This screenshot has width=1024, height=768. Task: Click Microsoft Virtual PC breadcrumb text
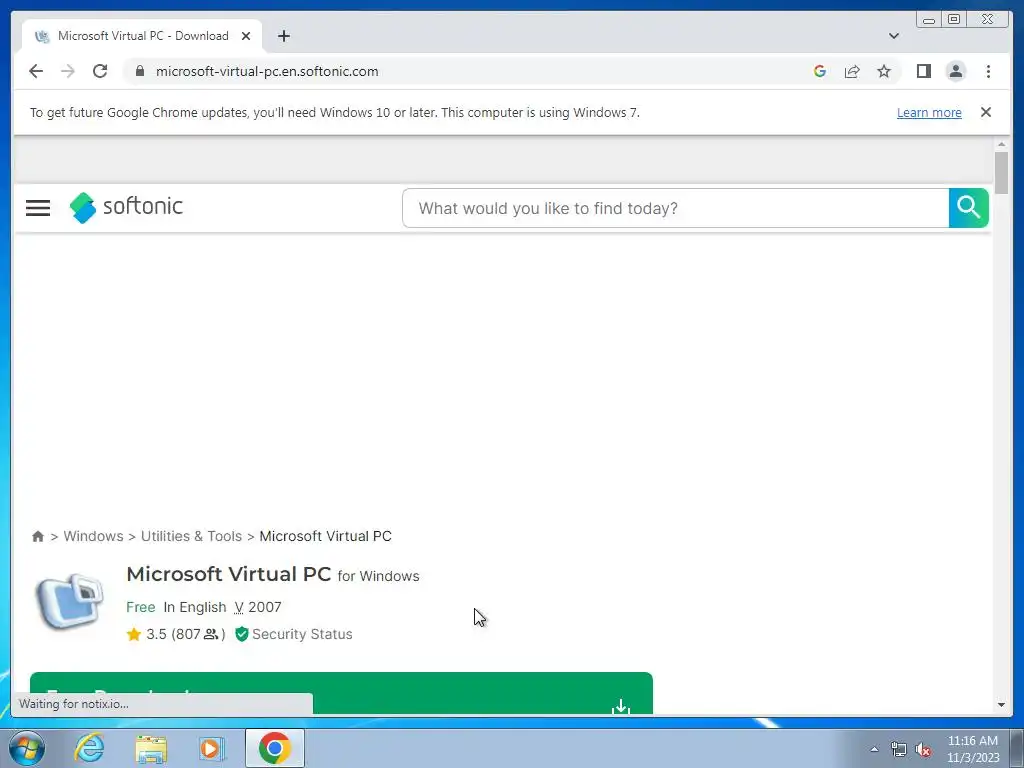click(325, 536)
